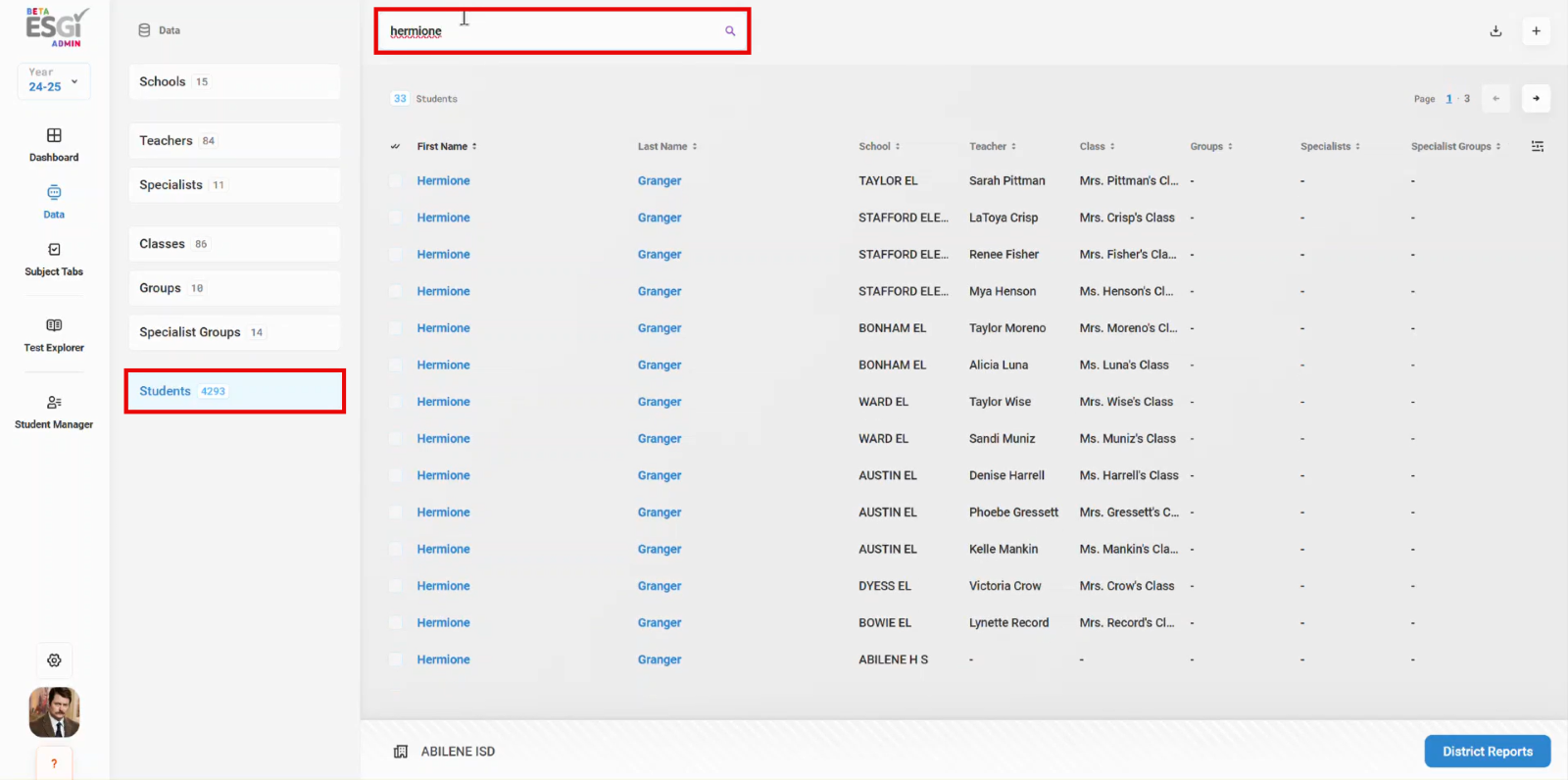This screenshot has height=780, width=1568.
Task: Sort by Specialist Groups column
Action: click(x=1455, y=146)
